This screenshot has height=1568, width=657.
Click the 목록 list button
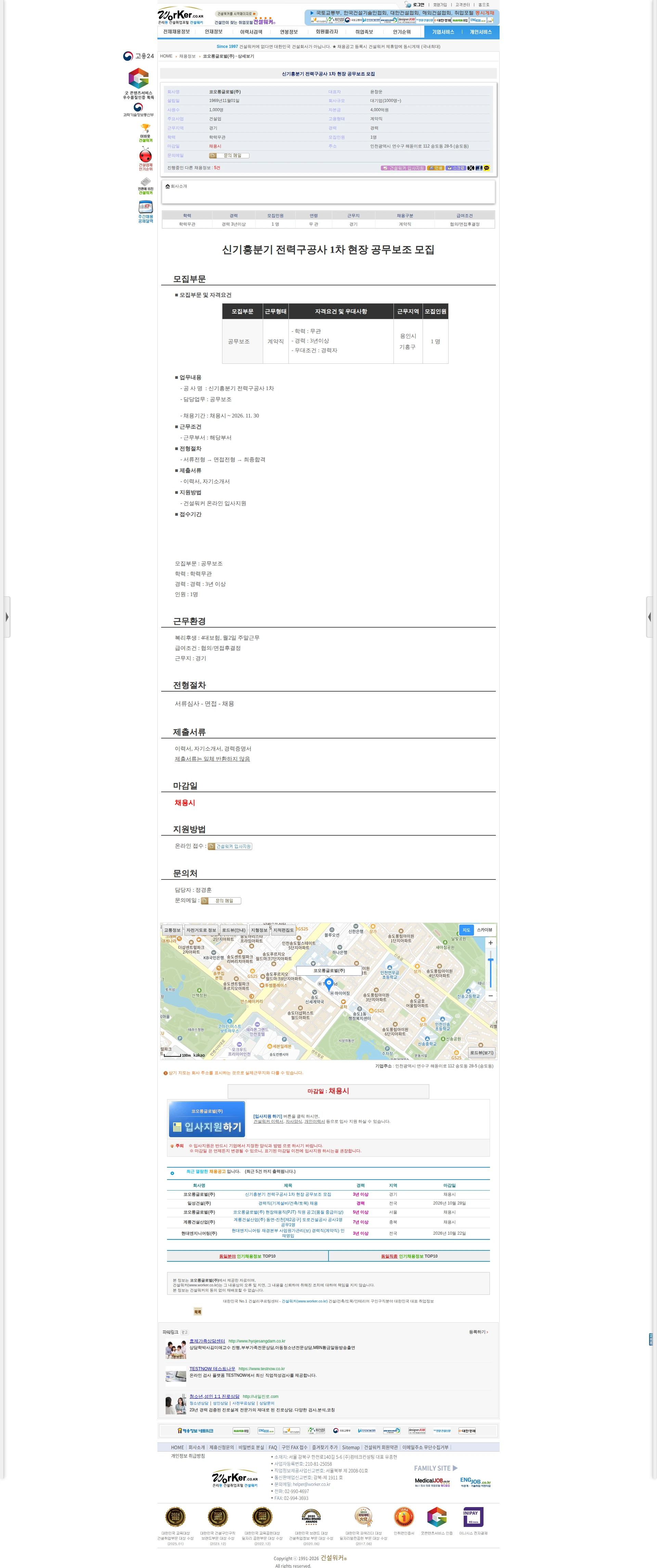point(197,1312)
